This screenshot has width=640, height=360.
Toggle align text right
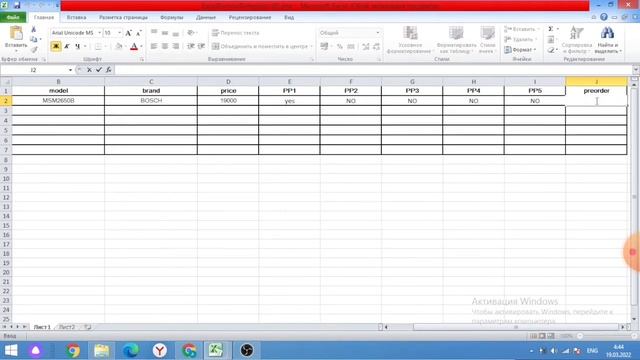click(x=176, y=47)
